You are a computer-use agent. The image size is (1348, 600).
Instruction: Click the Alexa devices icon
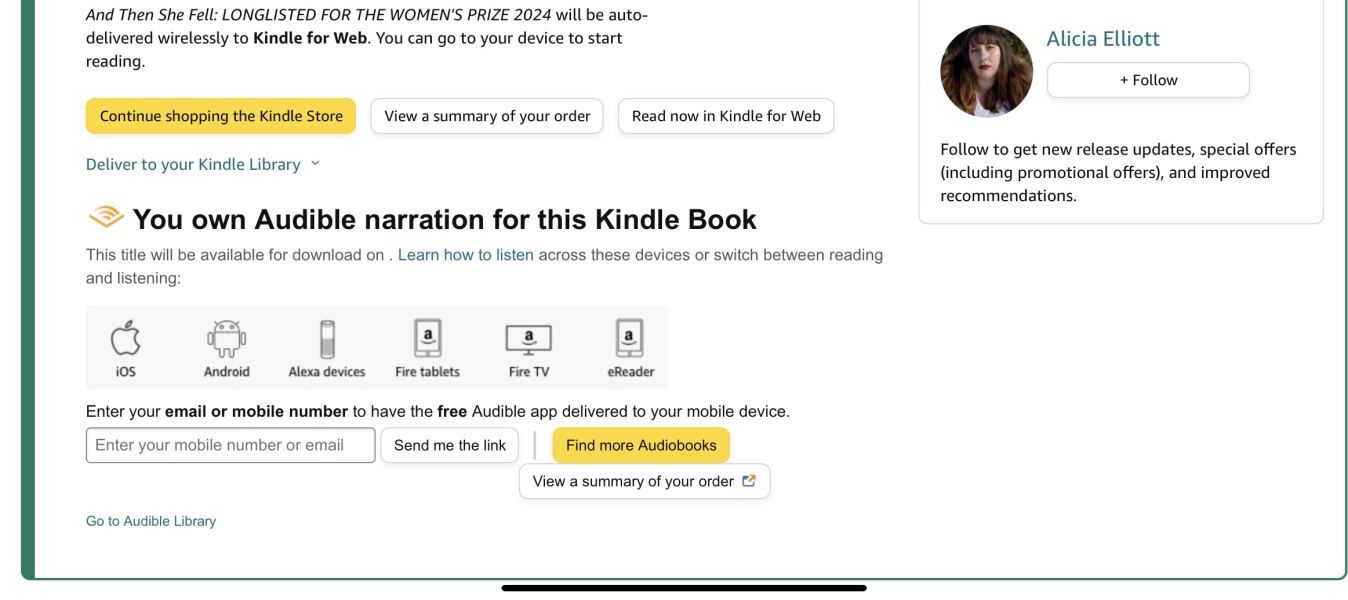(x=326, y=340)
